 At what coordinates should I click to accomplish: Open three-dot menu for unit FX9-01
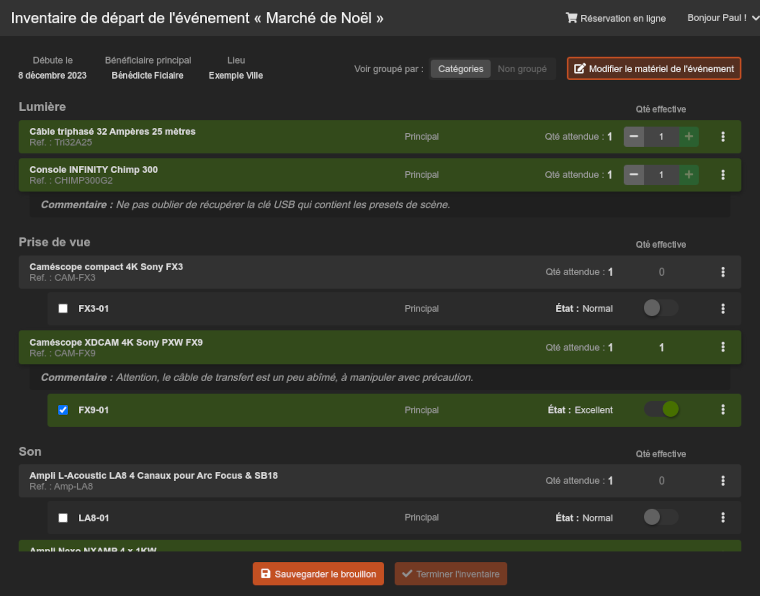[x=723, y=410]
